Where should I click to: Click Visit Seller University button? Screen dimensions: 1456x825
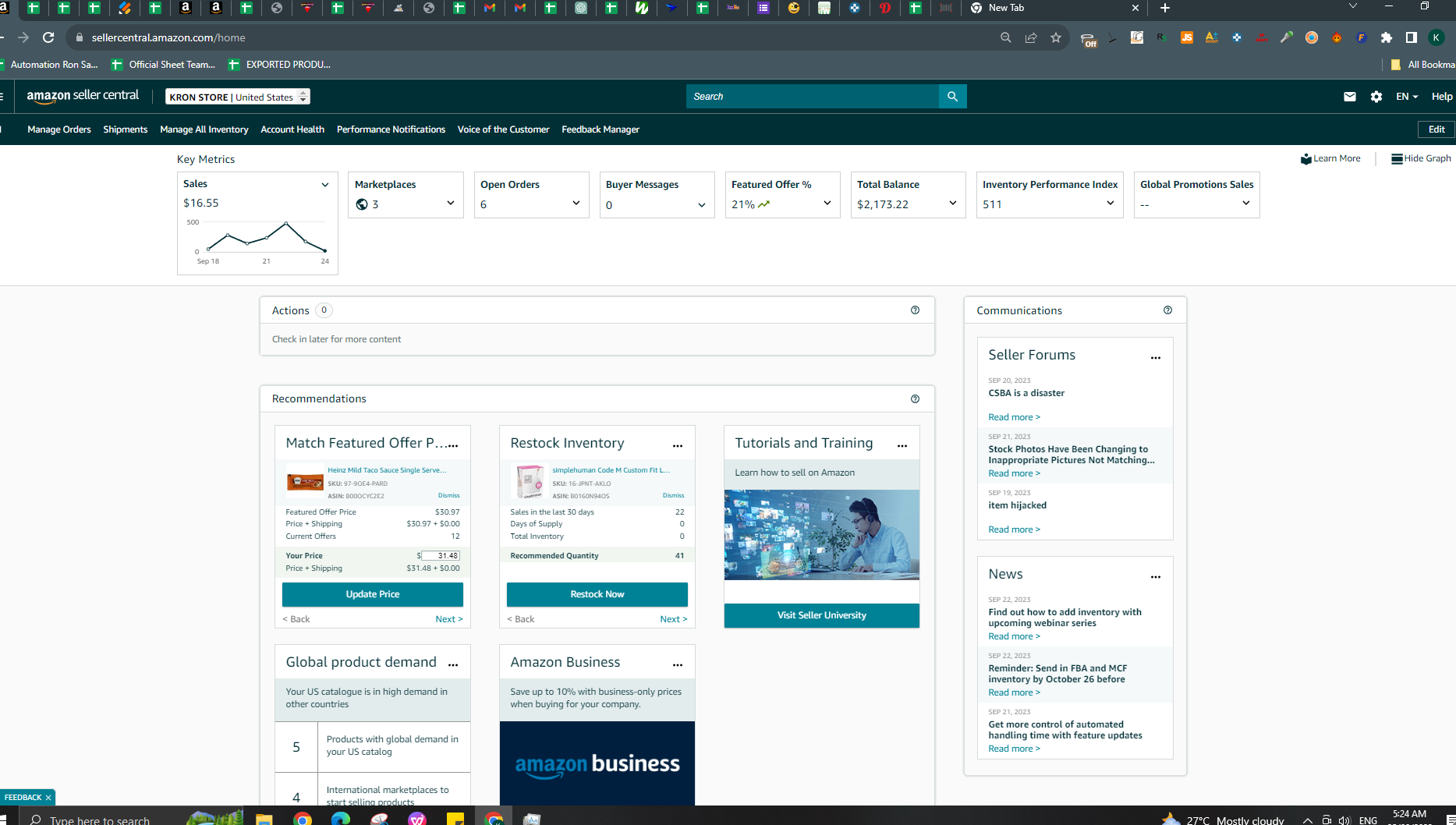(822, 615)
